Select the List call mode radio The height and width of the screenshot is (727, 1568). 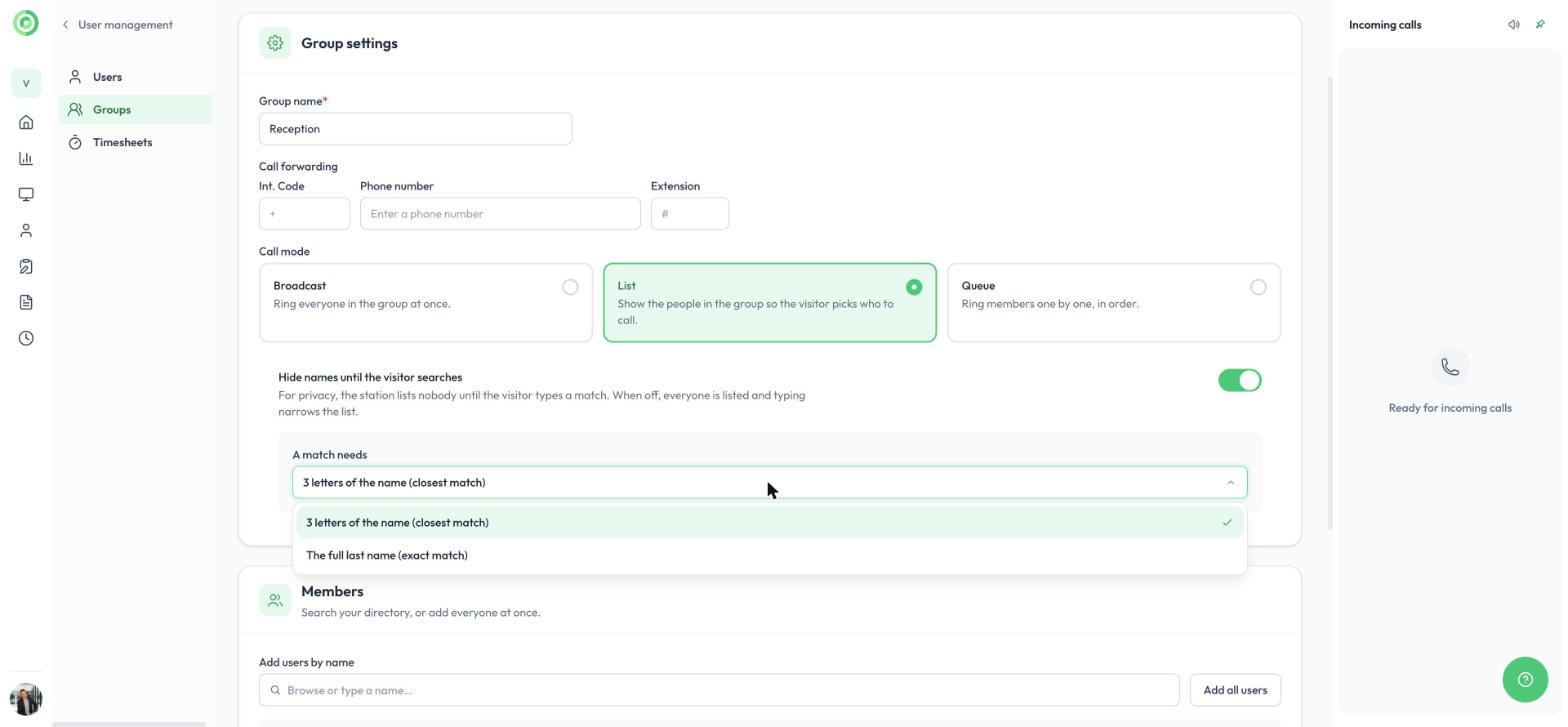[x=914, y=287]
